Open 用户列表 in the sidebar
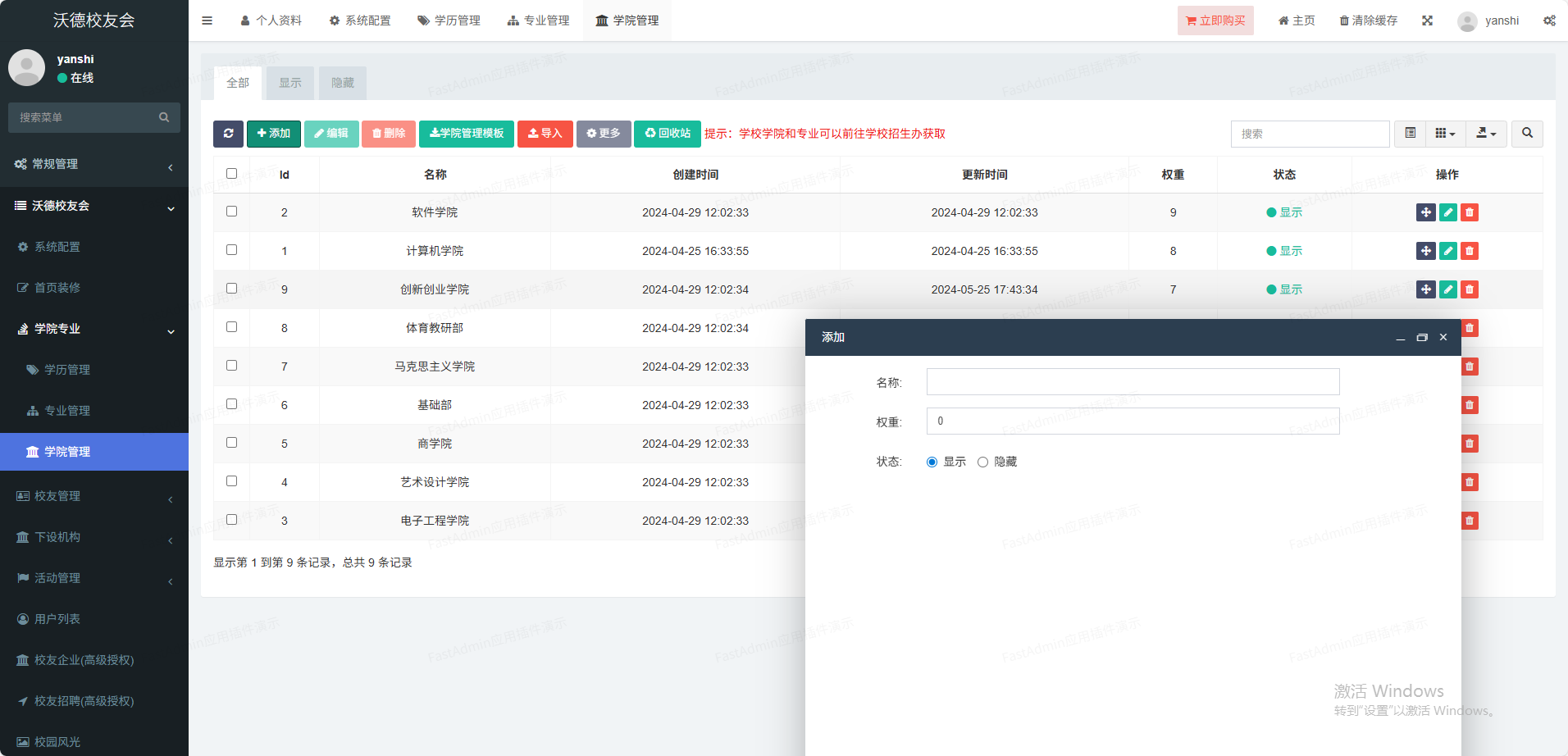The image size is (1568, 756). click(57, 619)
